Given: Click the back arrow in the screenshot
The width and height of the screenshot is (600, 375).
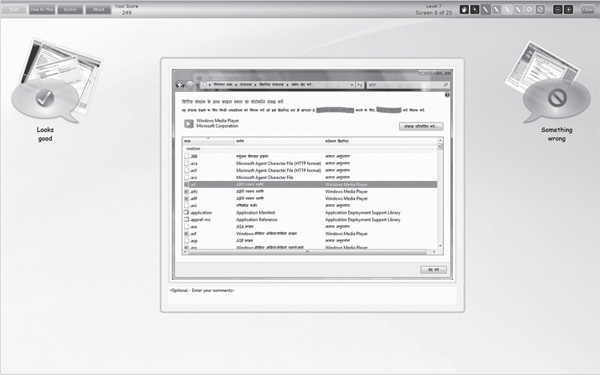Looking at the screenshot, I should point(180,85).
